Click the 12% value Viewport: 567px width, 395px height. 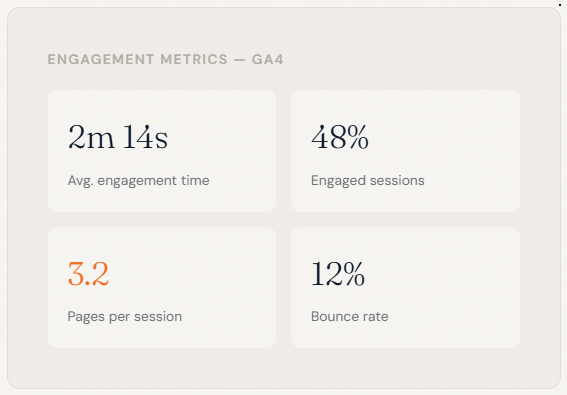(x=338, y=273)
